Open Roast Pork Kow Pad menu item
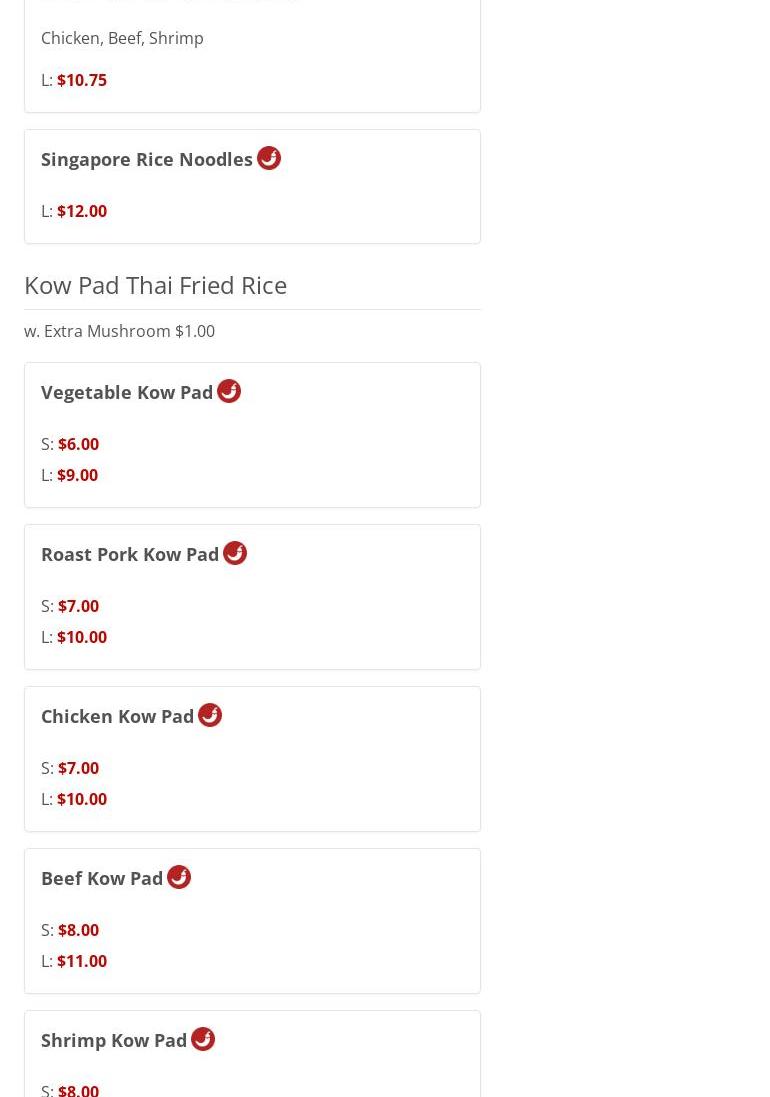The height and width of the screenshot is (1097, 770). (x=130, y=554)
